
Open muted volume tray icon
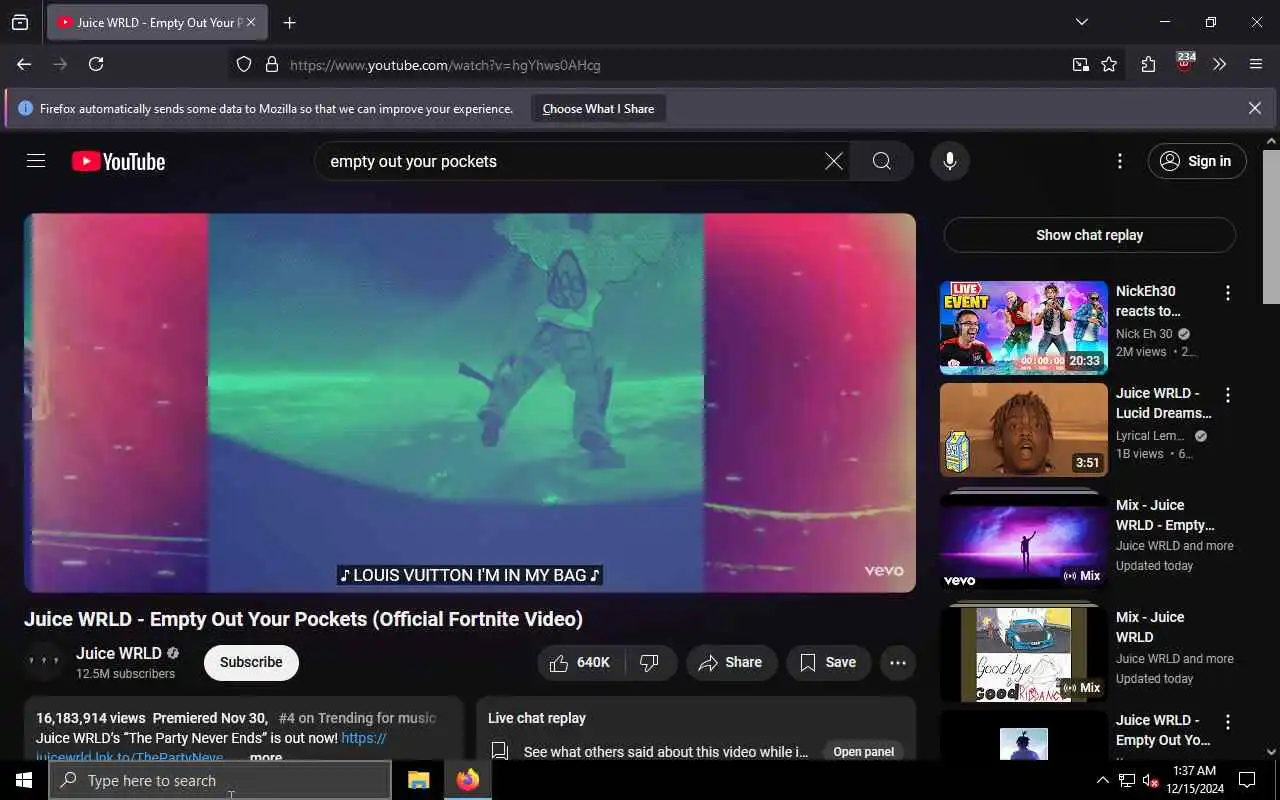[x=1150, y=781]
